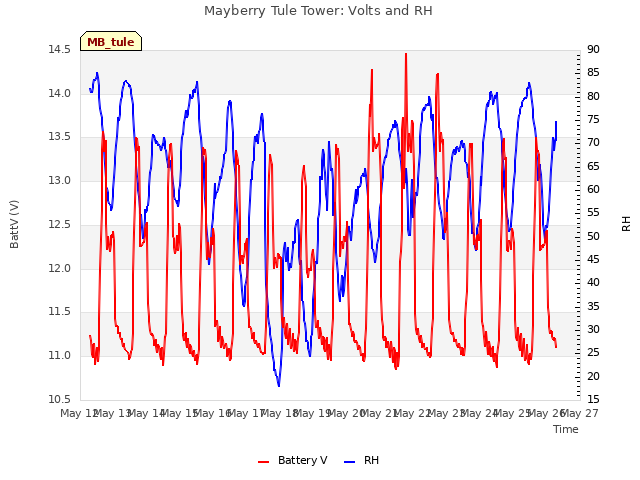Click the 13.5 left axis tick
Screen dimensions: 640x480
(x=59, y=137)
